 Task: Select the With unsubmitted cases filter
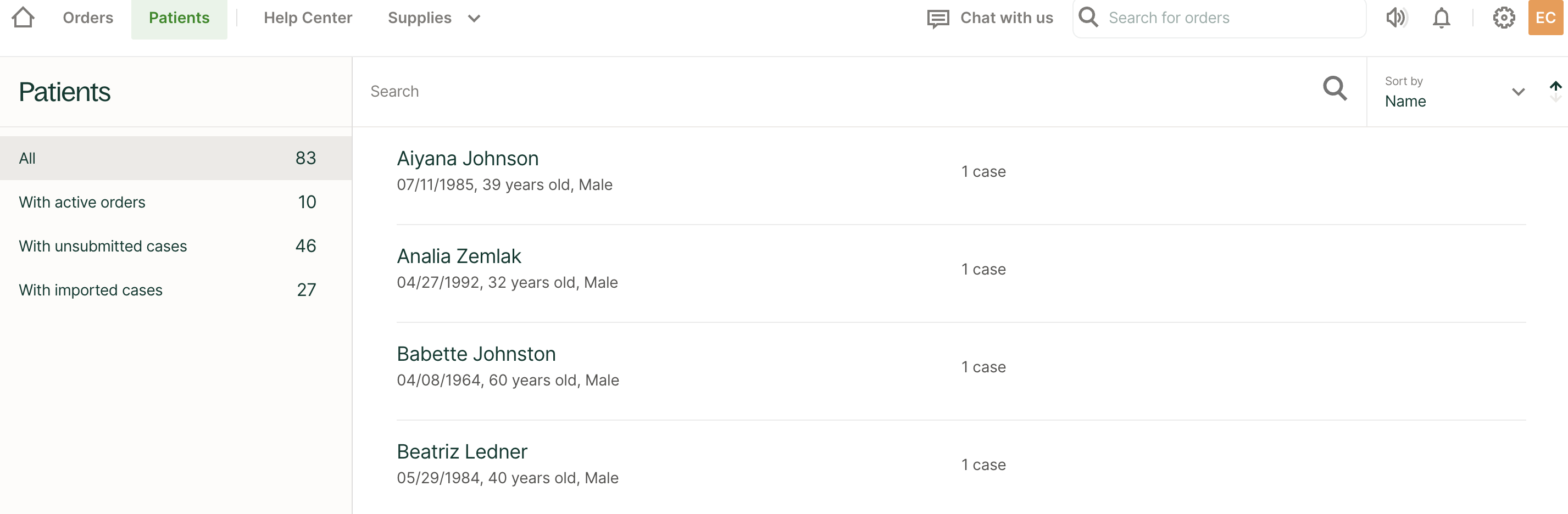(103, 246)
